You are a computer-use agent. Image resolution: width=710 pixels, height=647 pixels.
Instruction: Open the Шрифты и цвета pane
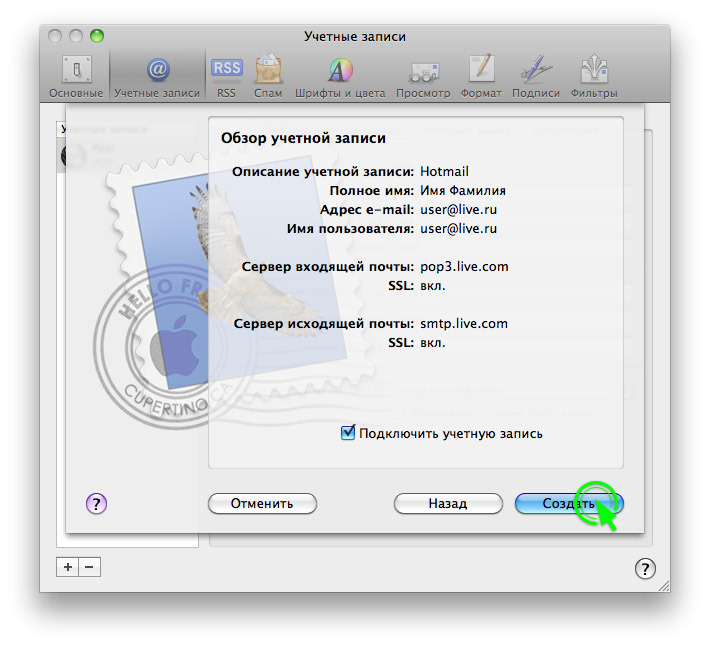click(339, 75)
